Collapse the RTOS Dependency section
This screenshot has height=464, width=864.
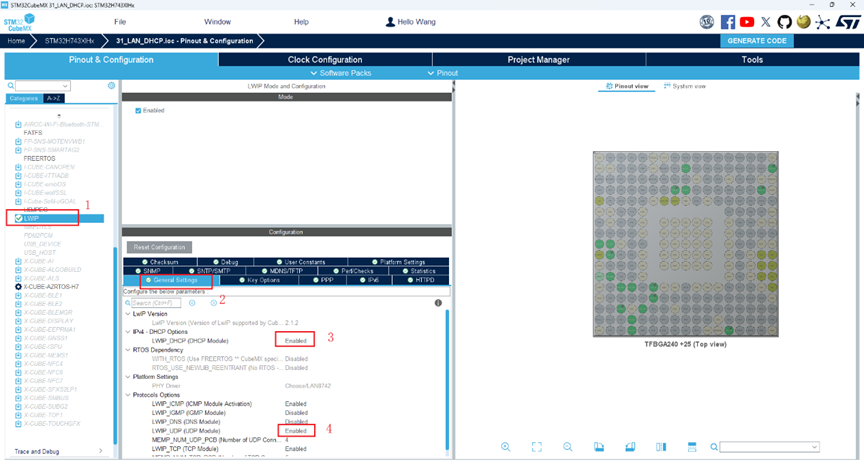pyautogui.click(x=128, y=350)
